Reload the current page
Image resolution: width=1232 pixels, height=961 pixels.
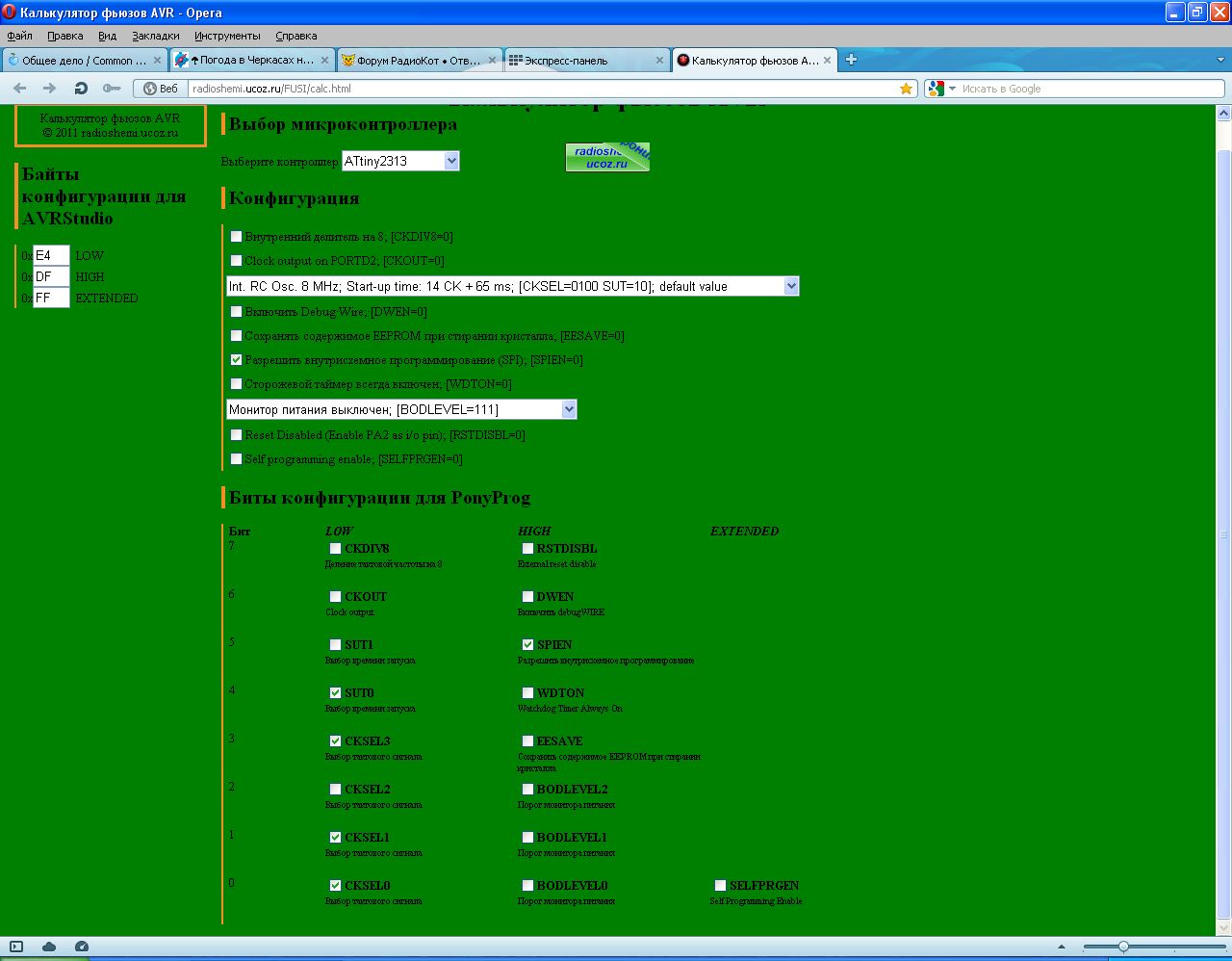(81, 89)
